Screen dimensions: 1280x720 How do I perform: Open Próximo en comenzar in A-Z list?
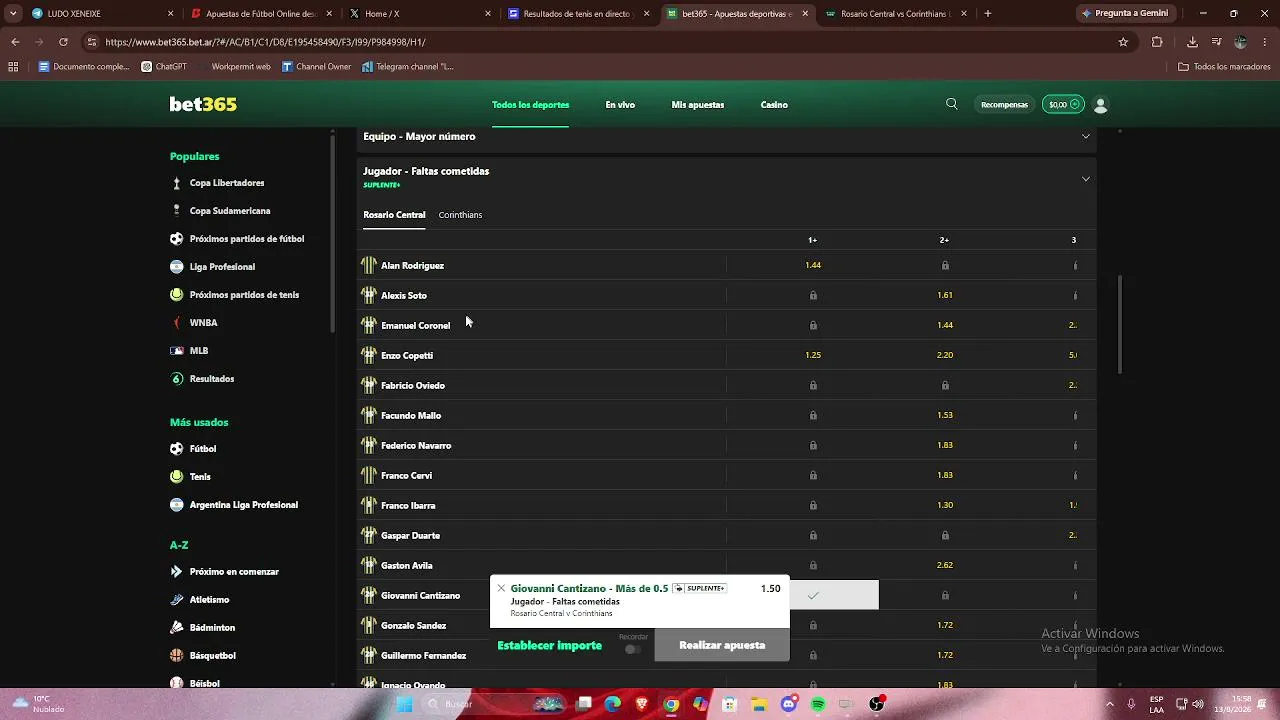(x=234, y=572)
